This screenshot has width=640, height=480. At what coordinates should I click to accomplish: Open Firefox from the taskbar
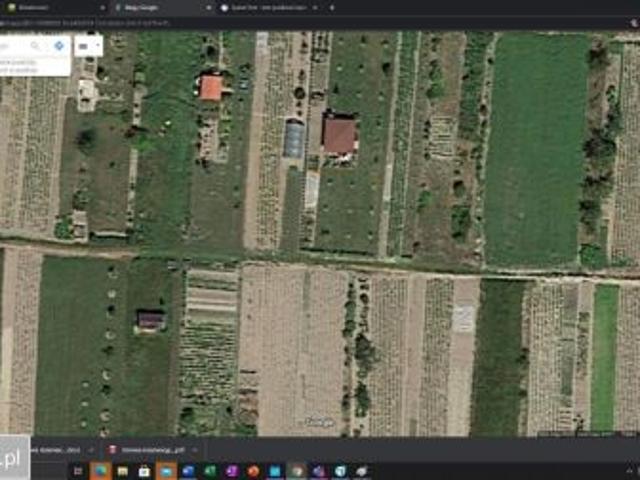point(253,471)
